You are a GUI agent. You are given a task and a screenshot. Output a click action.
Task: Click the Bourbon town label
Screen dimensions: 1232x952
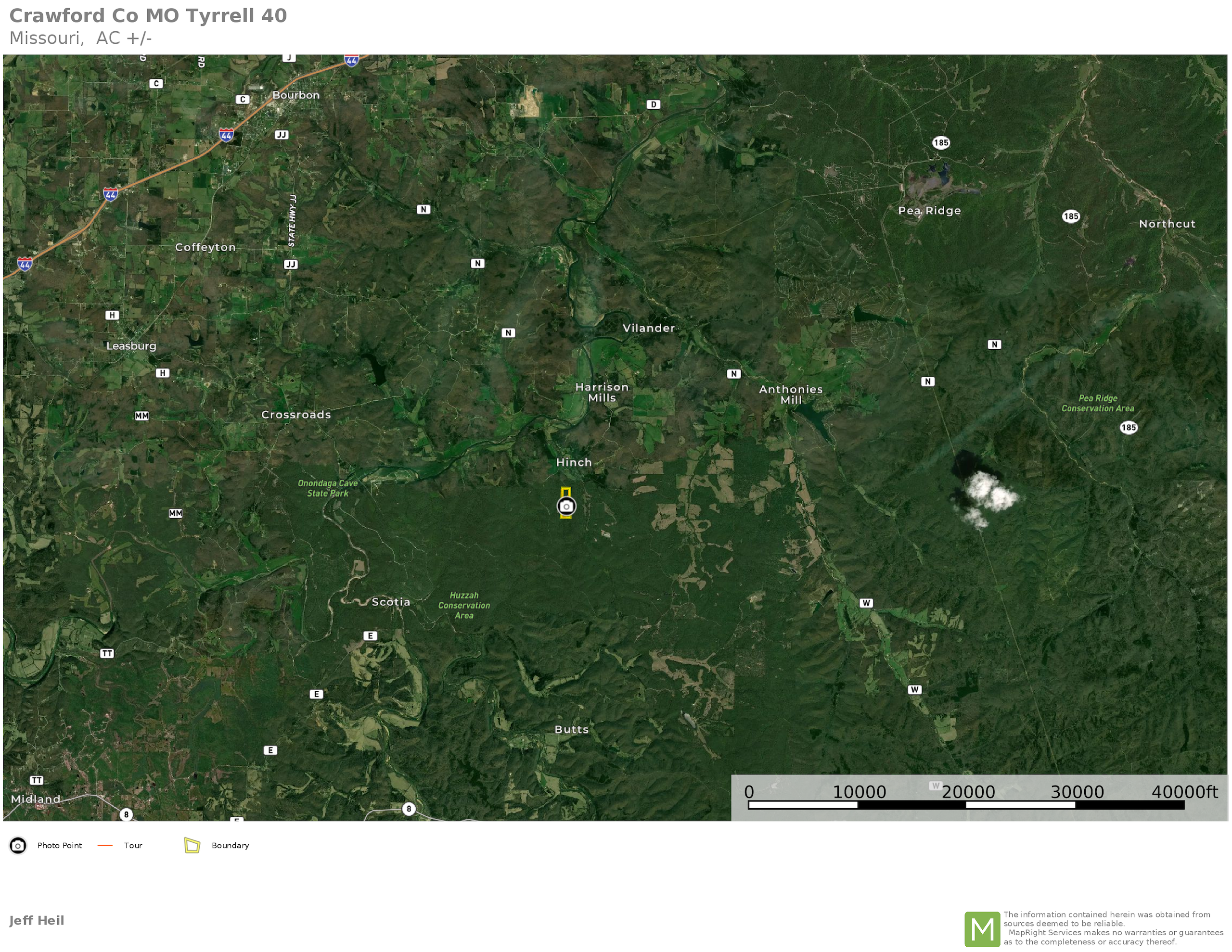(295, 95)
